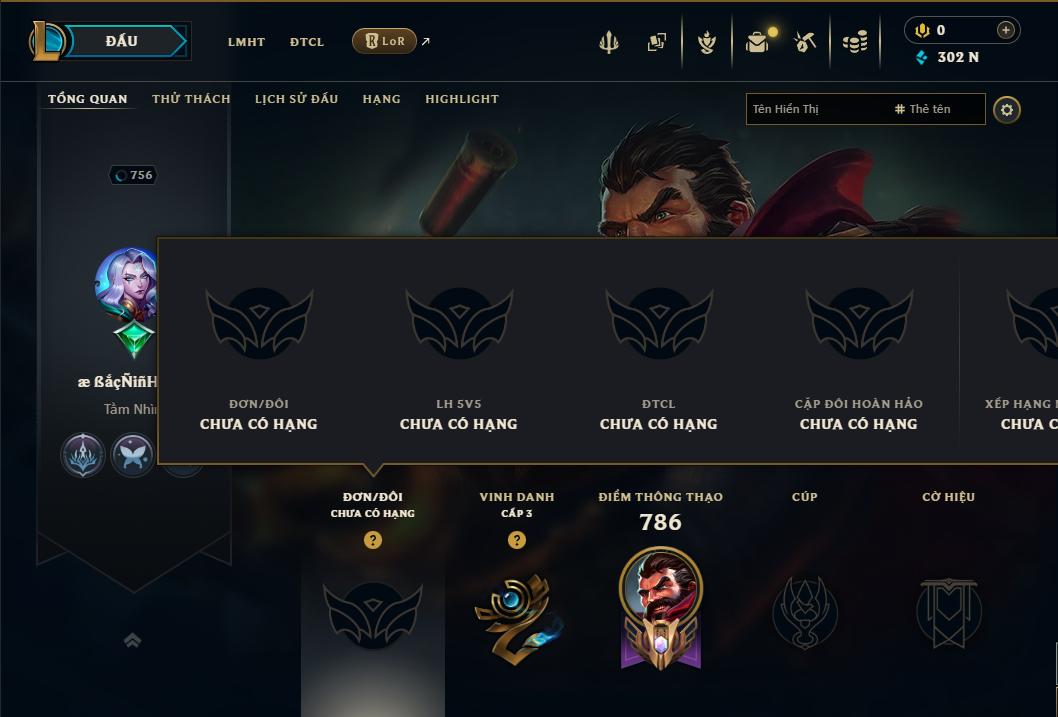Switch to the Lịch Sử Đấu tab

coord(296,99)
